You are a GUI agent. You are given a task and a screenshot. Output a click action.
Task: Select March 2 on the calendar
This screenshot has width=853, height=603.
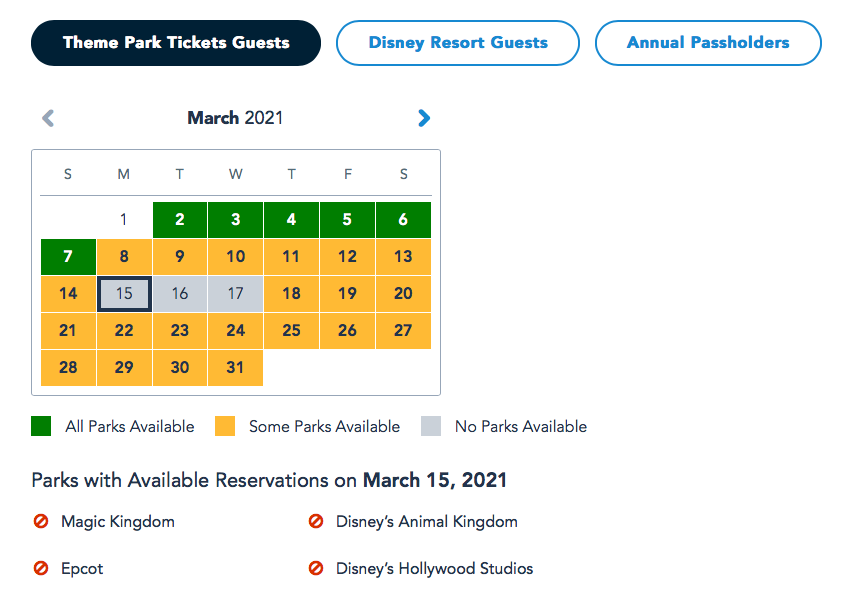coord(180,220)
